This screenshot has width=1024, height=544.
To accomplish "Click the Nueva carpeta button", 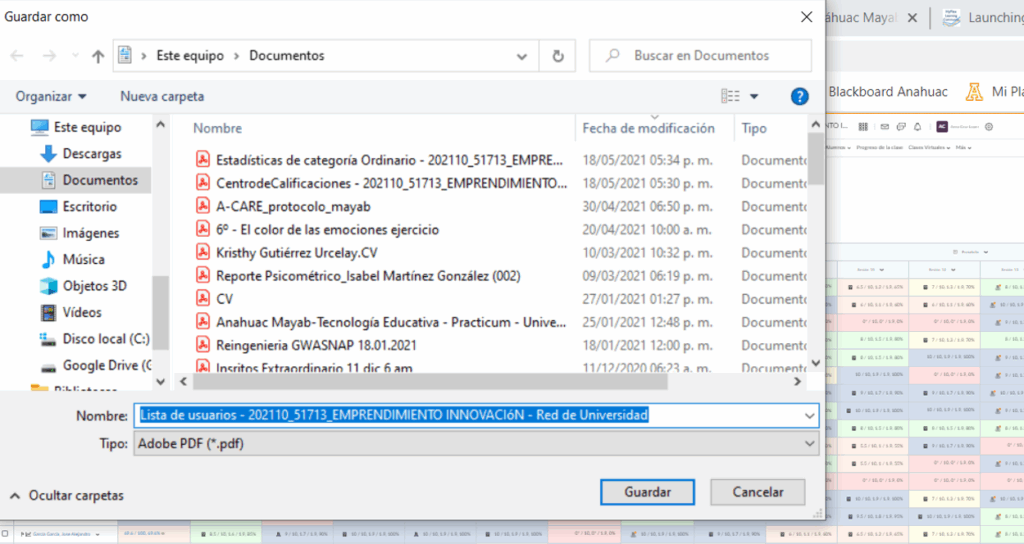I will (162, 97).
